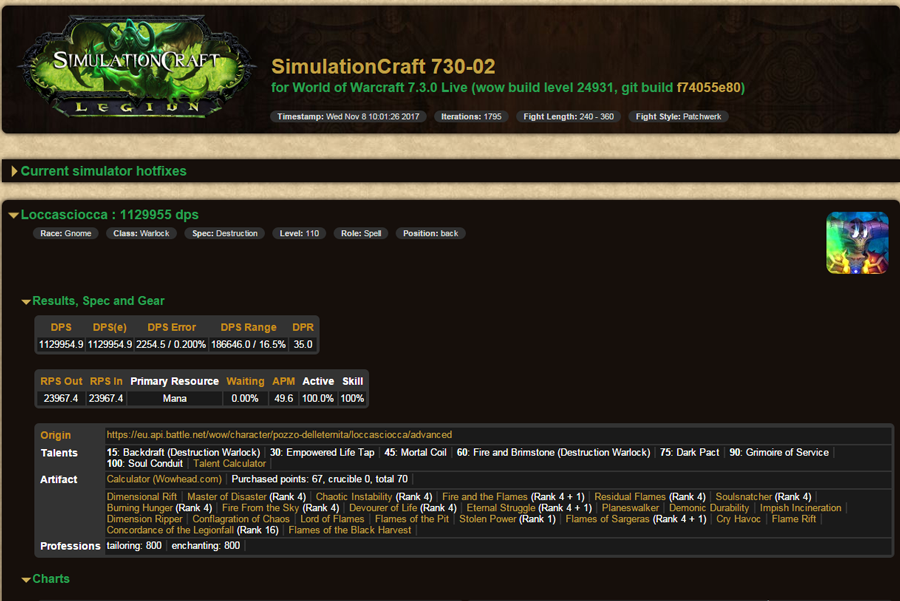The width and height of the screenshot is (900, 601).
Task: Toggle the Charts section
Action: (50, 579)
